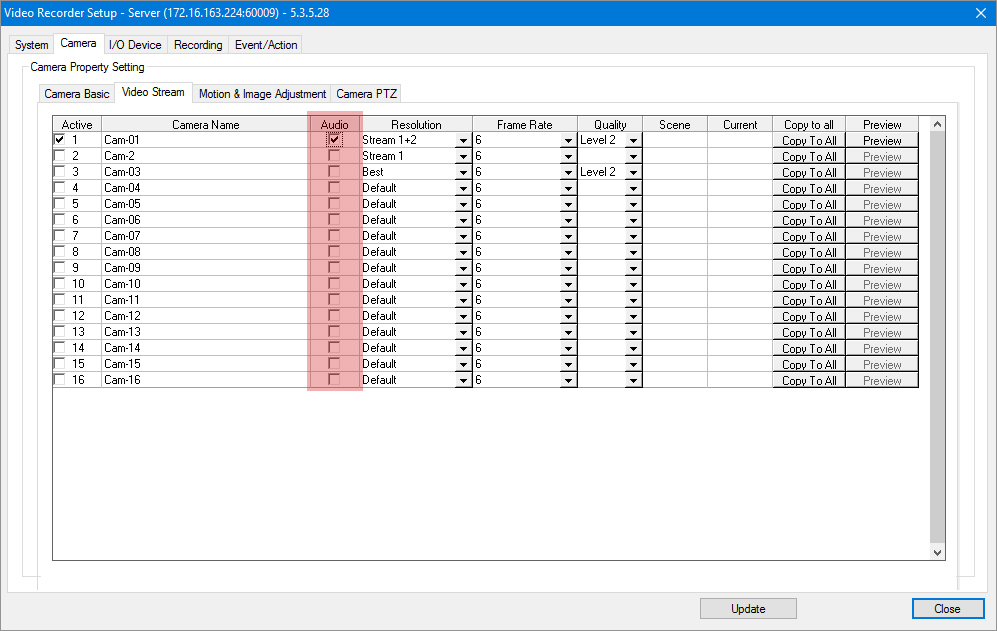Select the I/O Device tab
Viewport: 997px width, 631px height.
(x=135, y=45)
